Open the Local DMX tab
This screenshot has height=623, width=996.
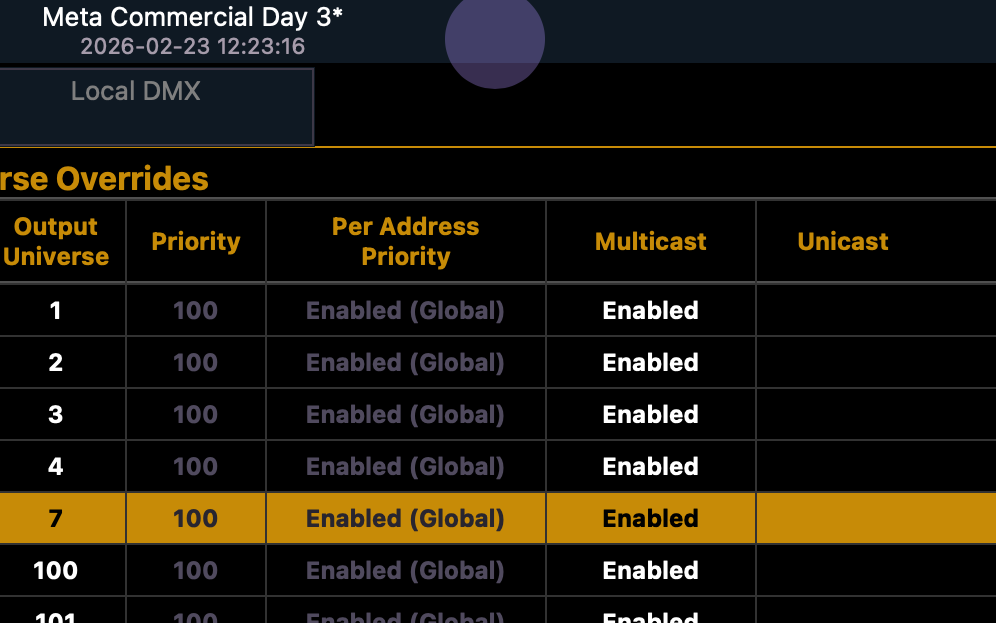pyautogui.click(x=136, y=92)
